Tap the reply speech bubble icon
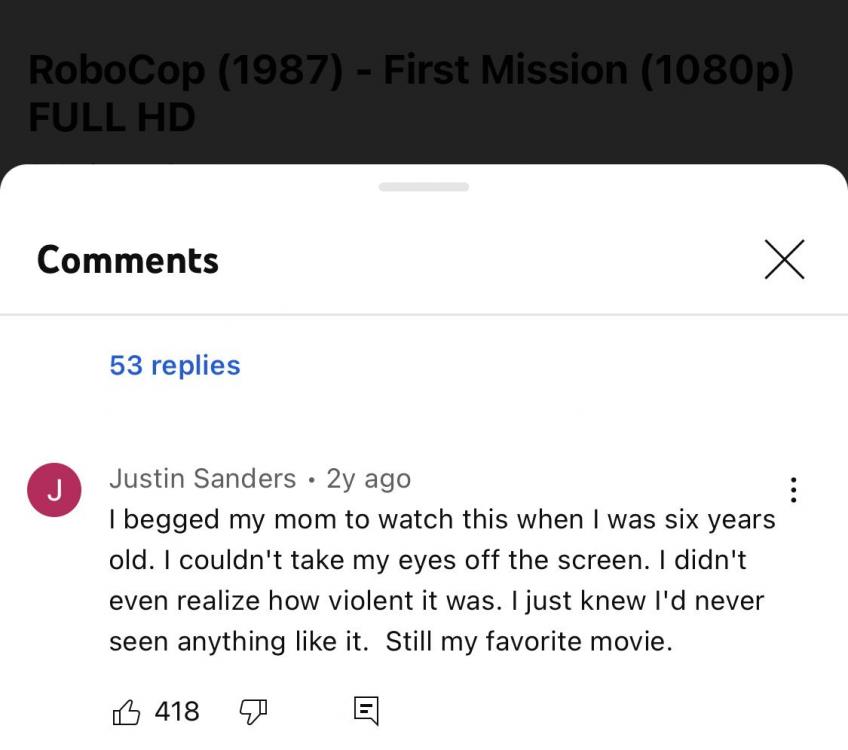This screenshot has width=848, height=750. click(366, 711)
